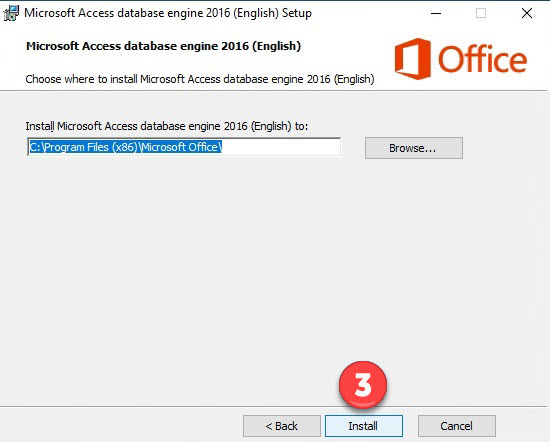Viewport: 550px width, 442px height.
Task: Open the Browse… folder picker
Action: (414, 148)
